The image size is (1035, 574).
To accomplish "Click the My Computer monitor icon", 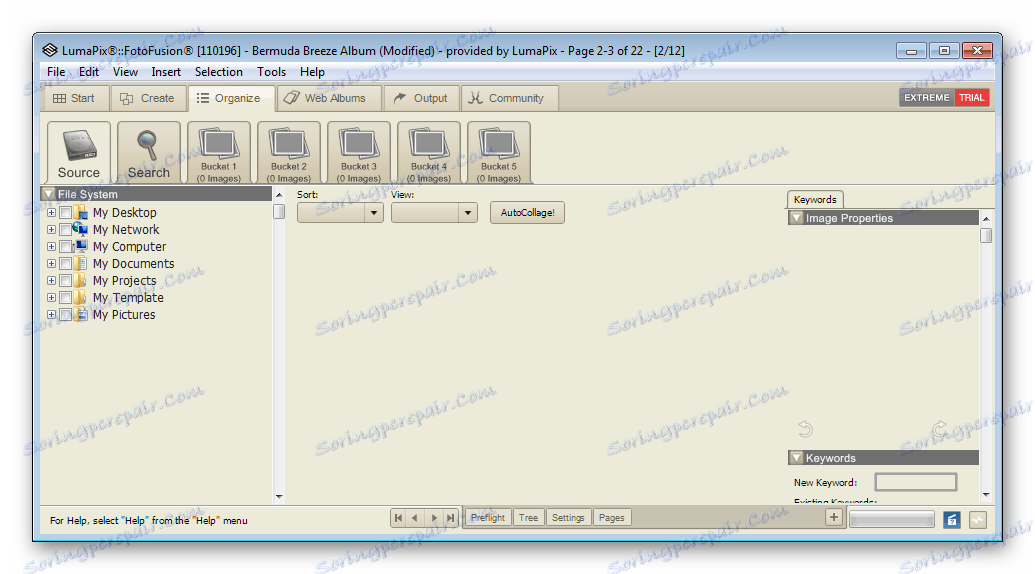I will pyautogui.click(x=81, y=246).
